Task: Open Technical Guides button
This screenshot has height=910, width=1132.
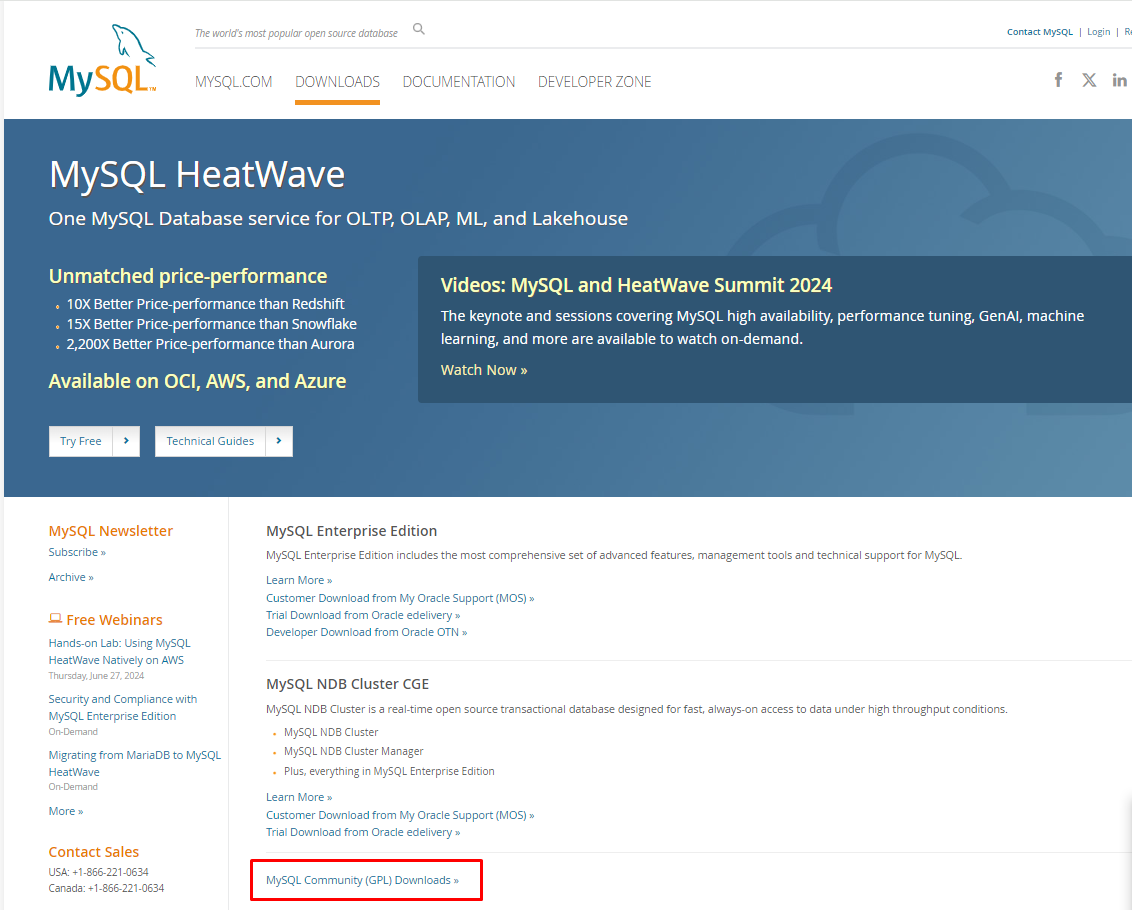Action: (210, 441)
